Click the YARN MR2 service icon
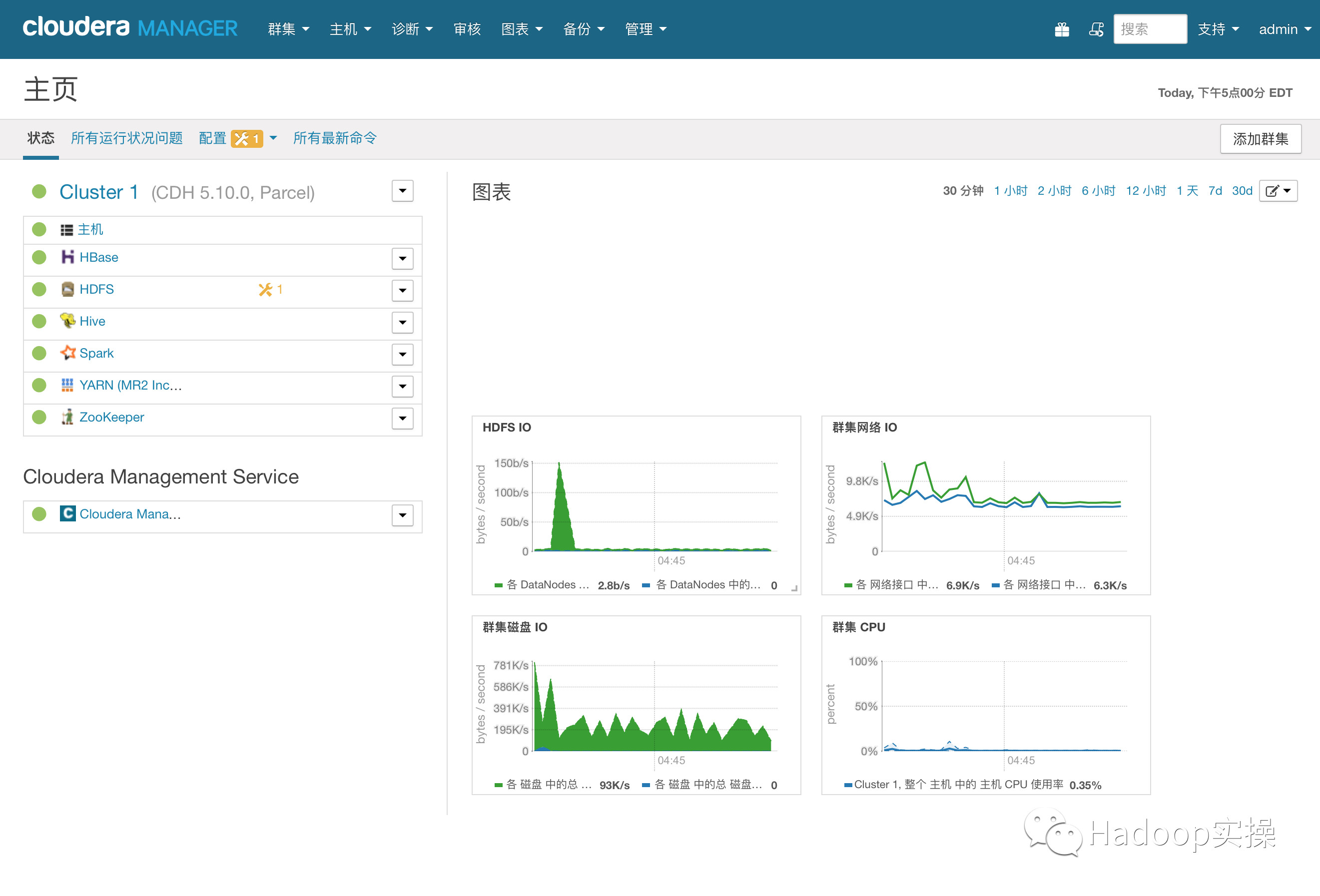Viewport: 1320px width, 896px height. click(67, 384)
